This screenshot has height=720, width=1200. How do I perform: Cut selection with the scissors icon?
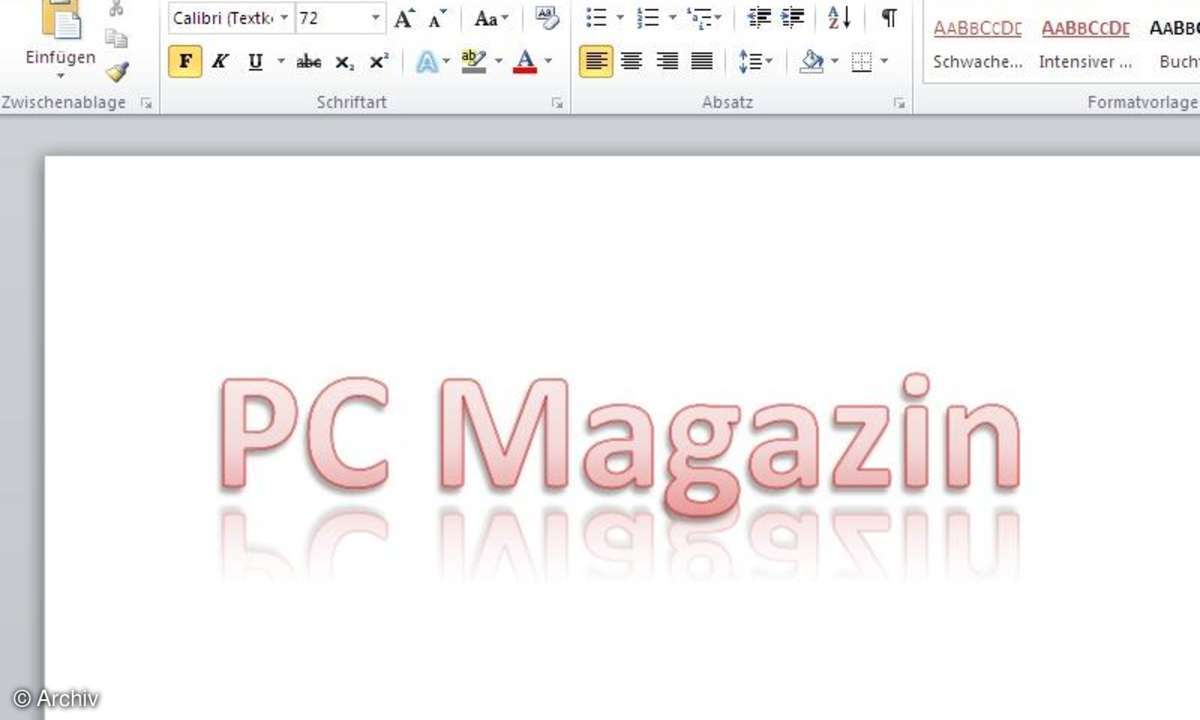117,9
